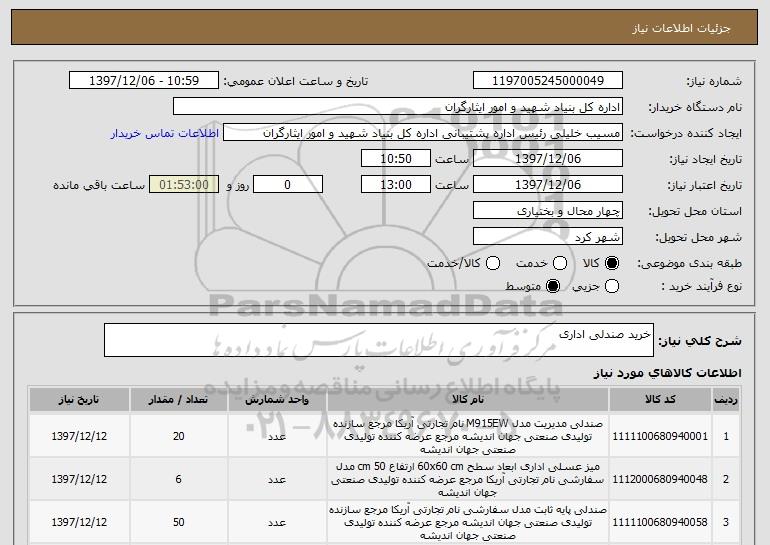Click the validity time field 13:00
The height and width of the screenshot is (545, 770).
tap(396, 185)
